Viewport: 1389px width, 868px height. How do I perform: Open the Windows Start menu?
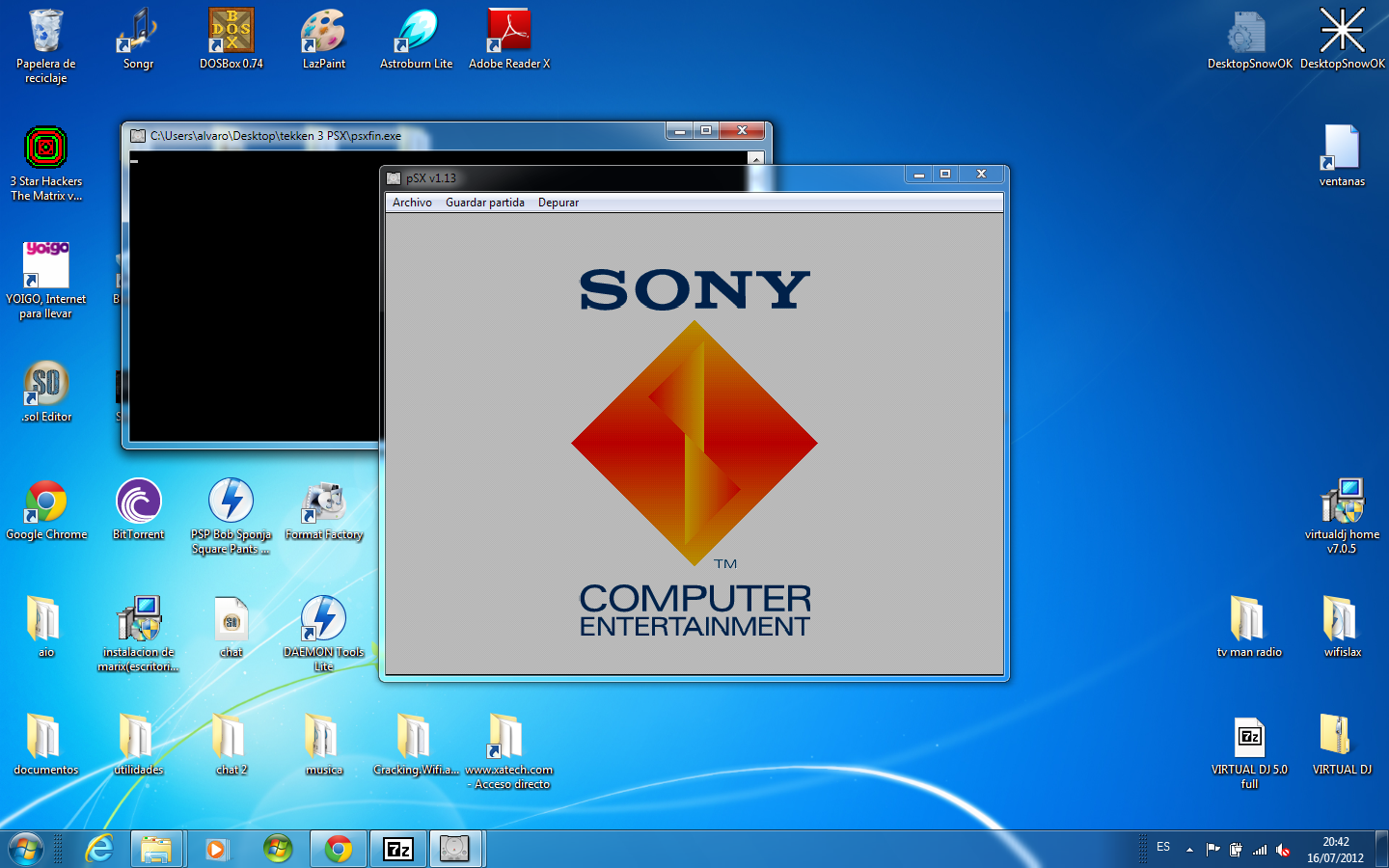tap(26, 850)
